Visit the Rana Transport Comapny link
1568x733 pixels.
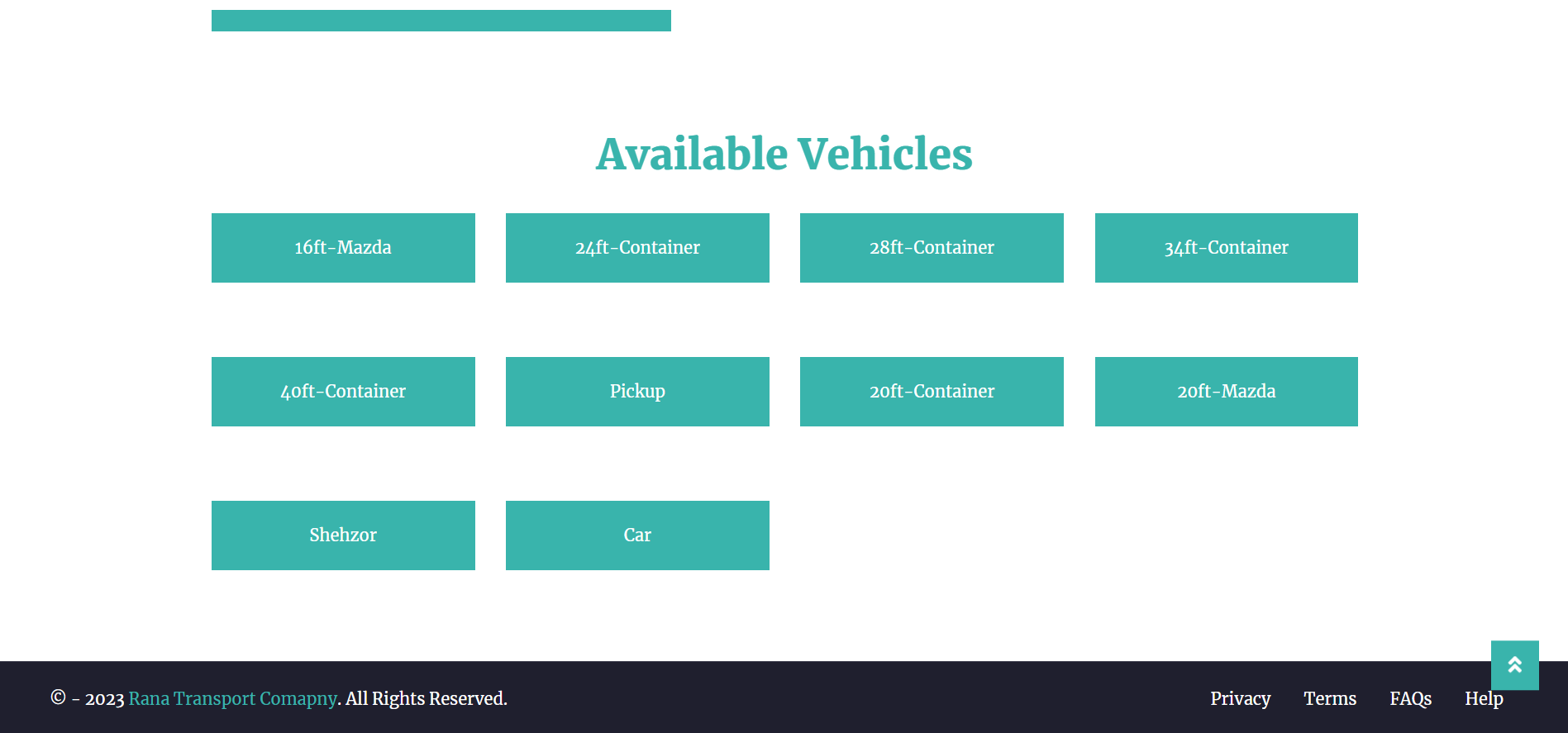[x=232, y=699]
